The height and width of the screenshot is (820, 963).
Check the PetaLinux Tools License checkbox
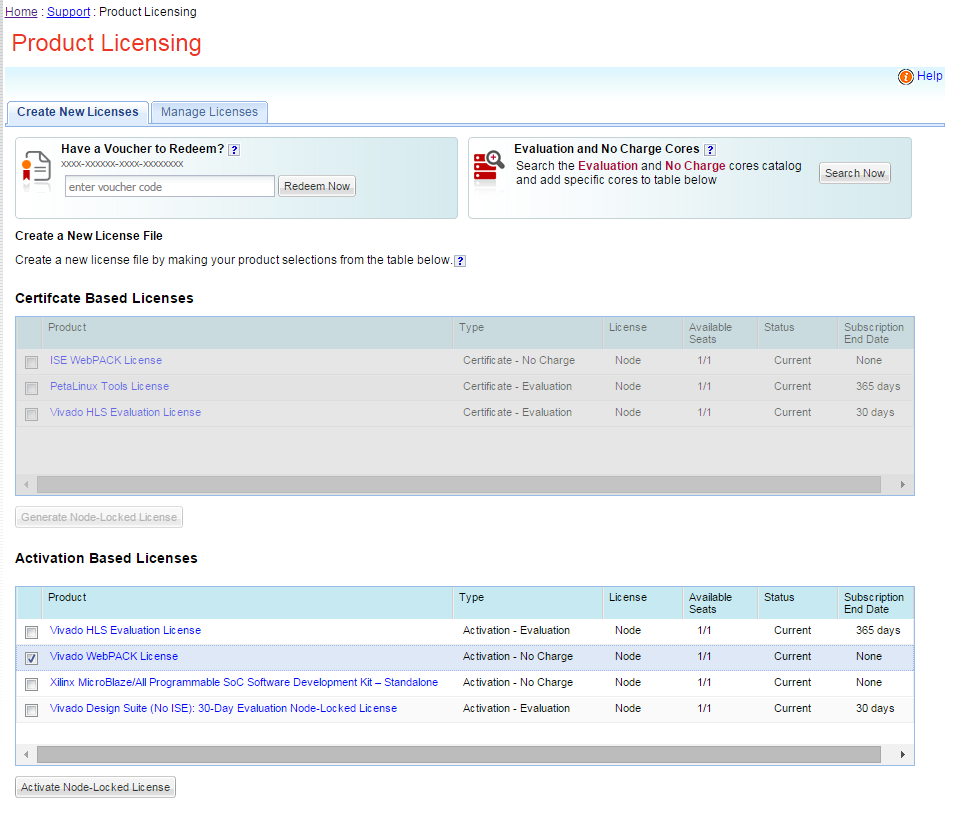(x=31, y=388)
